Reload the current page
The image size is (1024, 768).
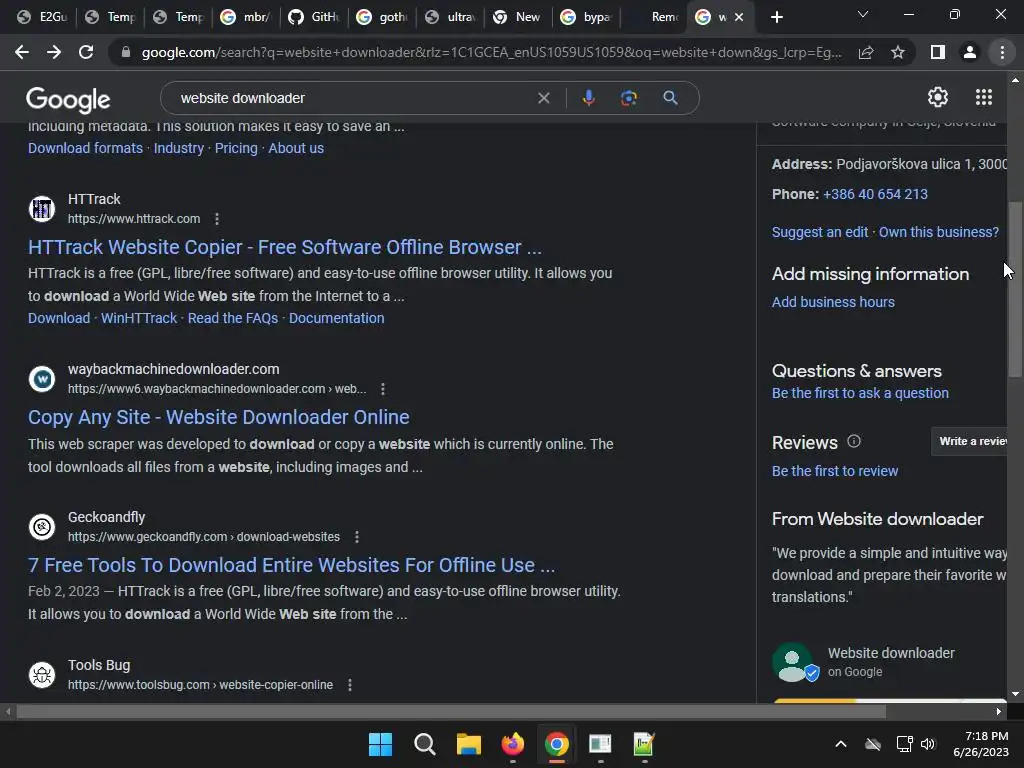[86, 52]
